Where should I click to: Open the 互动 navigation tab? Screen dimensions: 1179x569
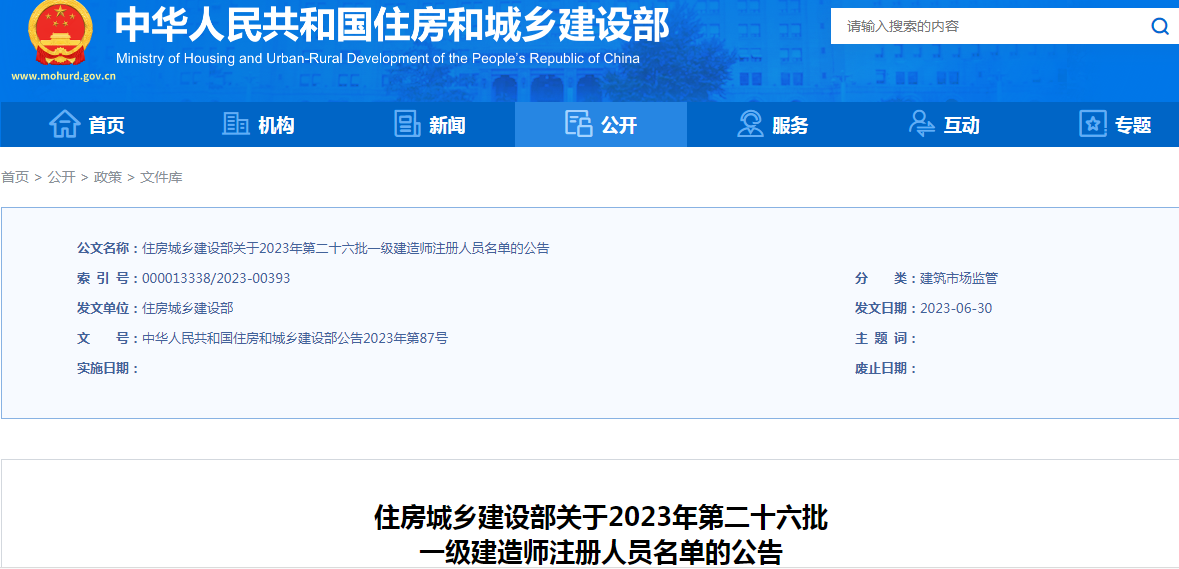[x=944, y=125]
